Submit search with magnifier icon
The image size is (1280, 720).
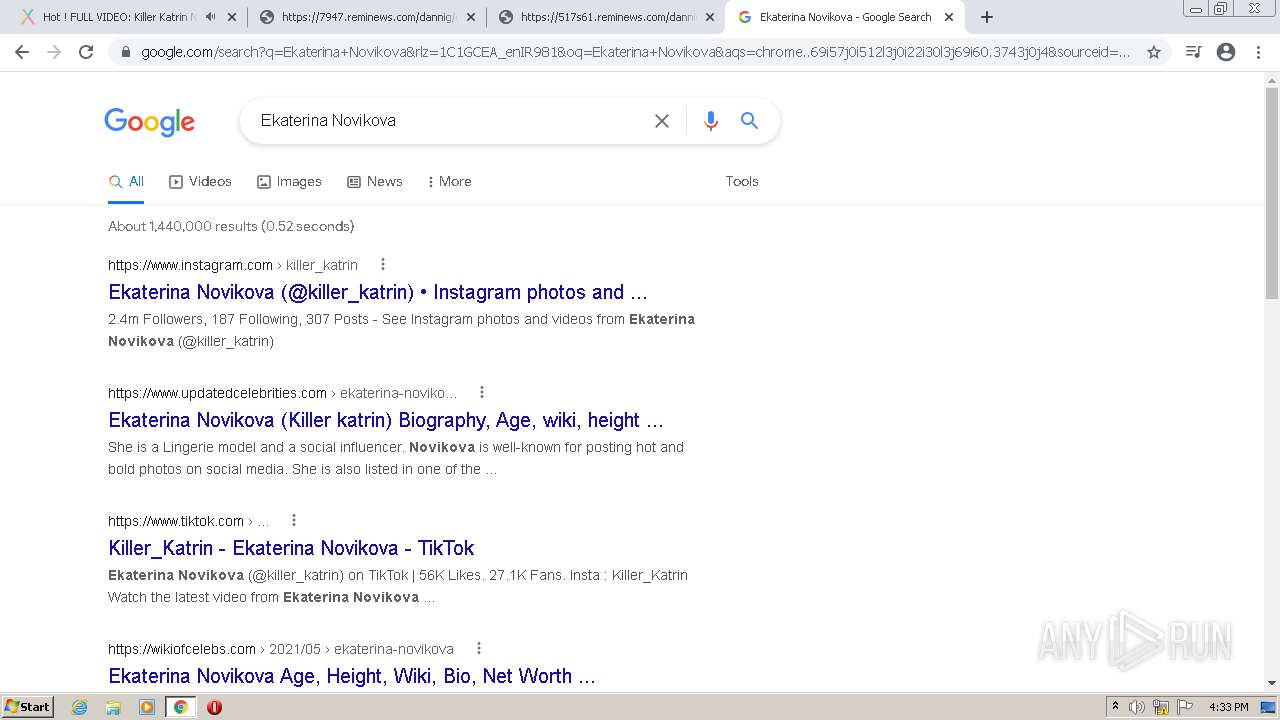pos(749,121)
